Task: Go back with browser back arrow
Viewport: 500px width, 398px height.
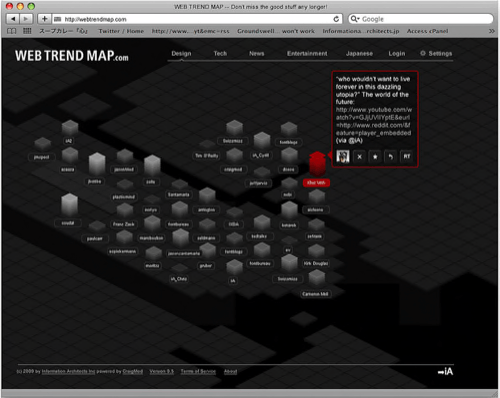Action: click(13, 19)
